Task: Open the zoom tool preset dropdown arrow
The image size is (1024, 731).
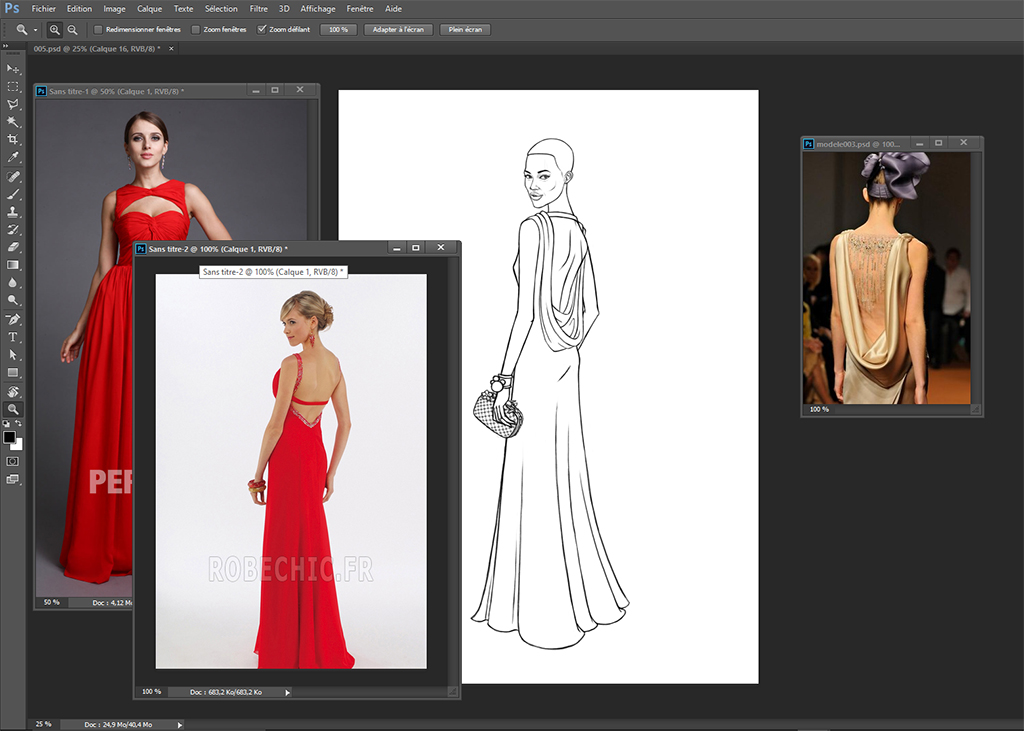Action: [35, 30]
